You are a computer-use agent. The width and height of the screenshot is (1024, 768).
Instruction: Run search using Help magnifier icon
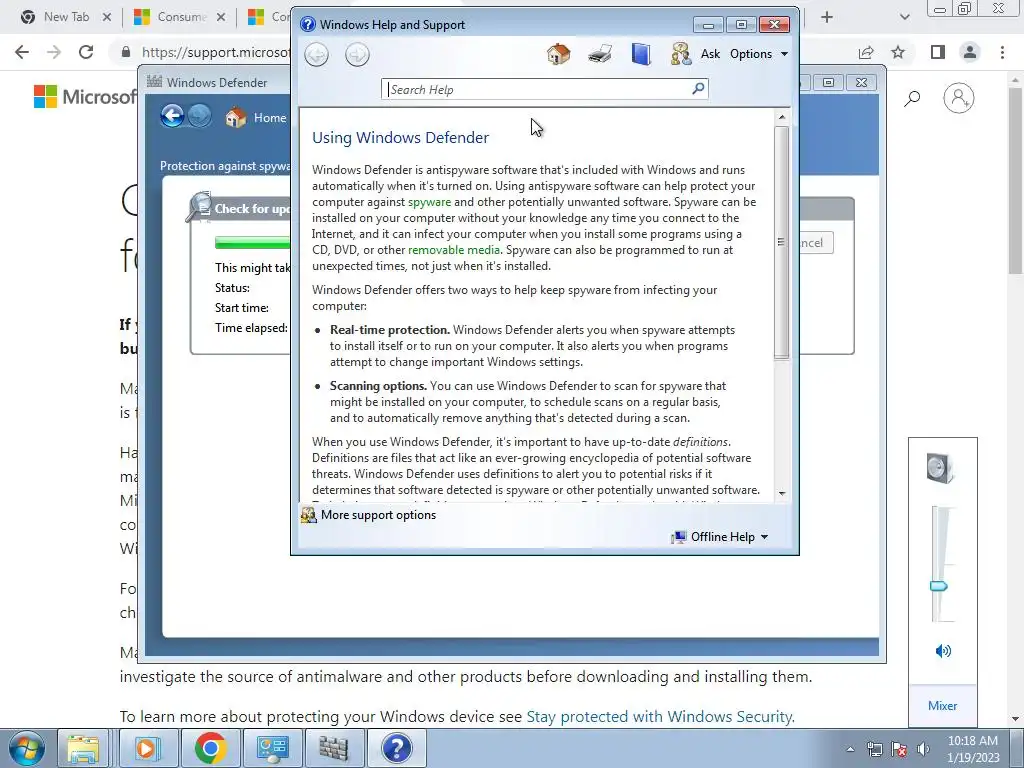coord(698,88)
